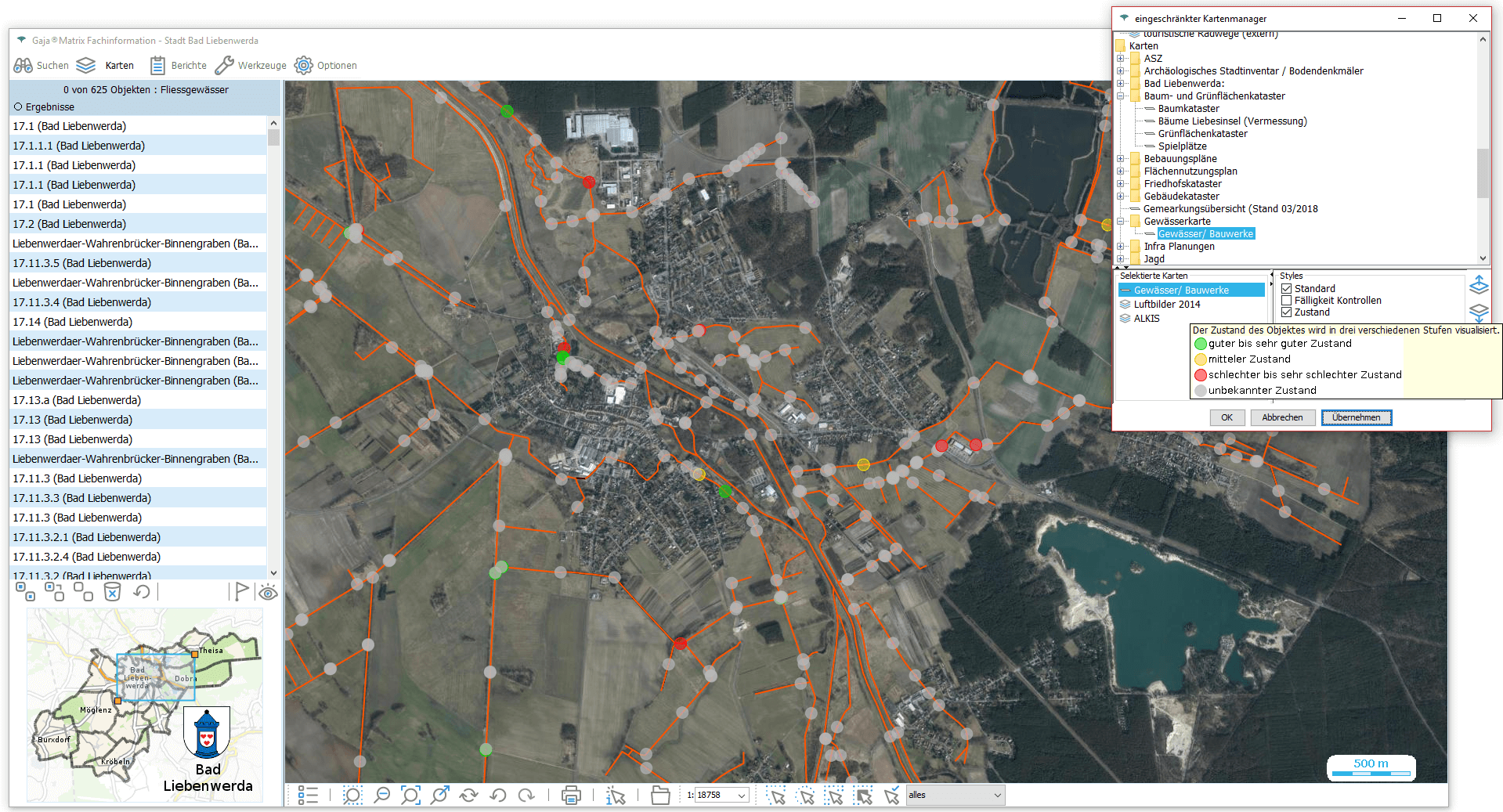This screenshot has width=1503, height=812.
Task: Expand the Friedhofskataster tree folder
Action: (x=1120, y=184)
